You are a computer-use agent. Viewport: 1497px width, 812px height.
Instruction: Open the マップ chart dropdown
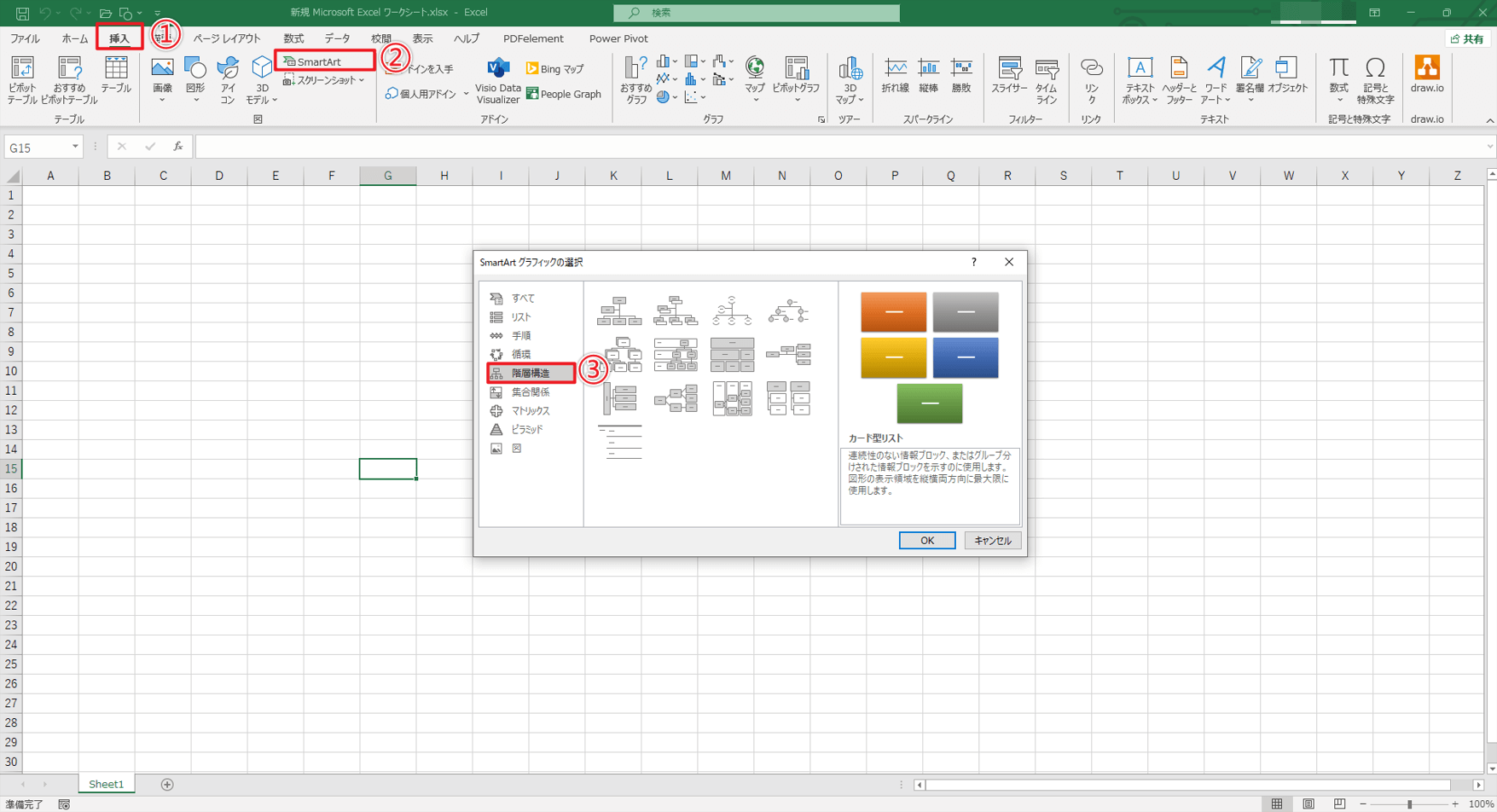(x=755, y=80)
